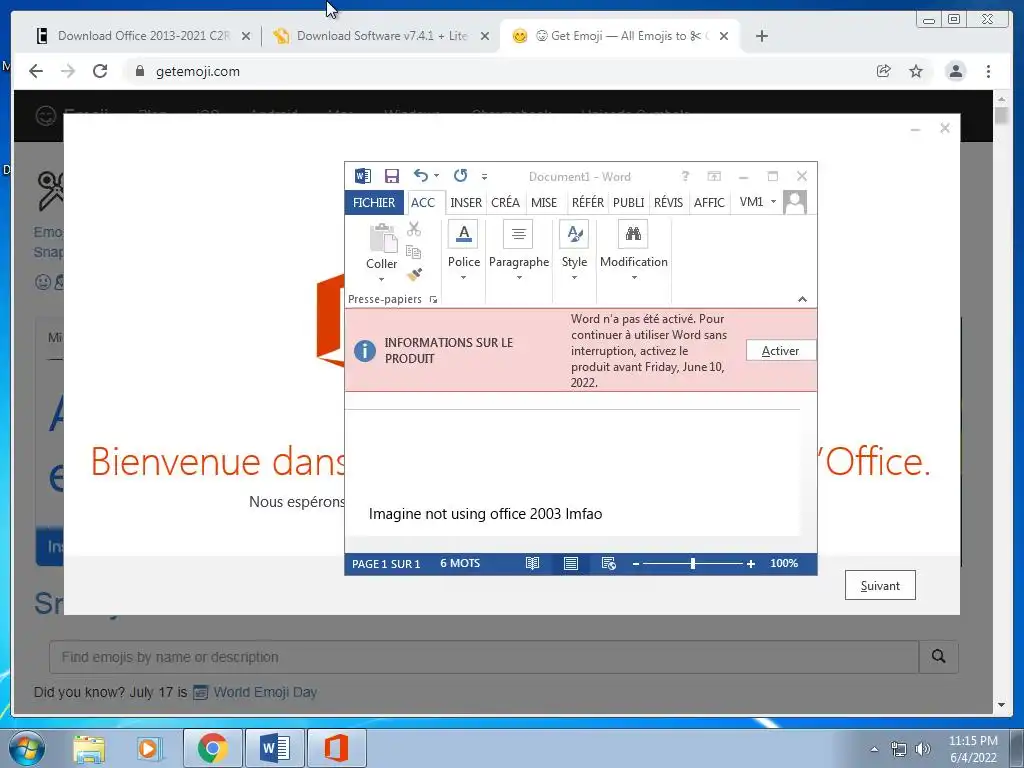The height and width of the screenshot is (768, 1024).
Task: Open the Customize Quick Access Toolbar dropdown
Action: [x=484, y=176]
